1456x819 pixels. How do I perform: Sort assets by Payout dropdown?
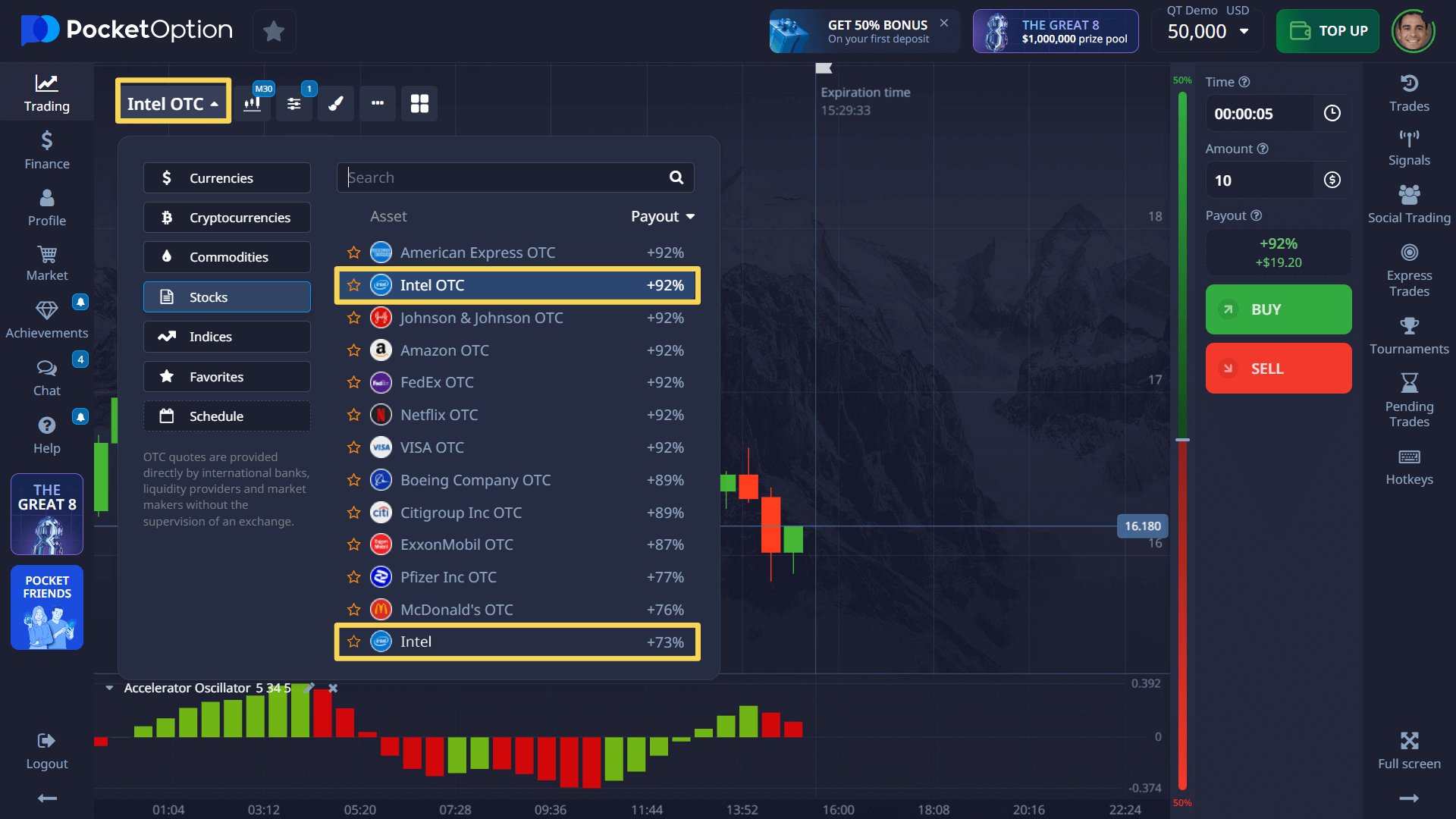[x=663, y=217]
